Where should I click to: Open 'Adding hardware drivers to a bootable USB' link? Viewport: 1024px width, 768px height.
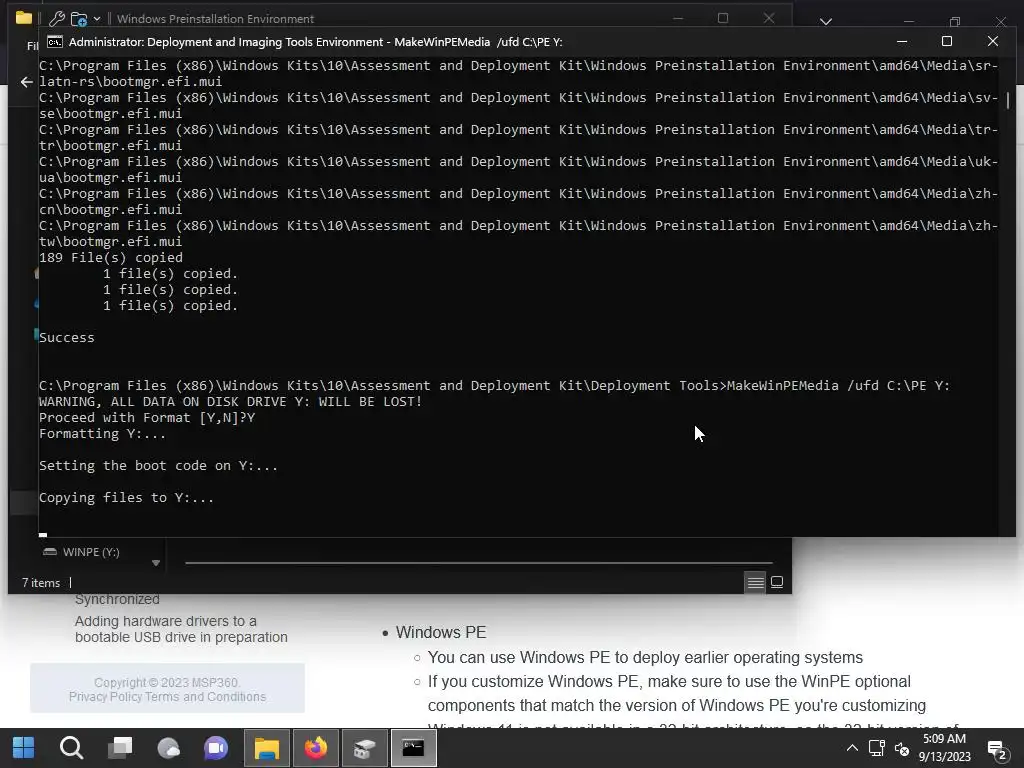[x=181, y=629]
